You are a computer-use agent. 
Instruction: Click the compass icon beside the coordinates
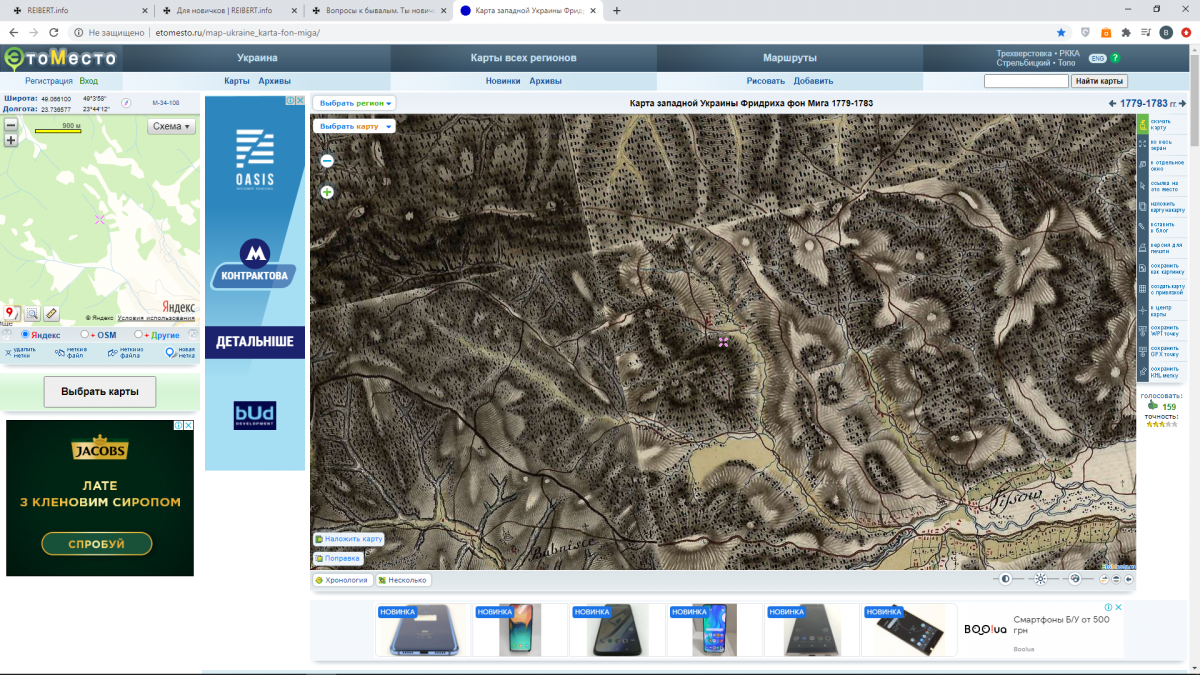pos(127,103)
